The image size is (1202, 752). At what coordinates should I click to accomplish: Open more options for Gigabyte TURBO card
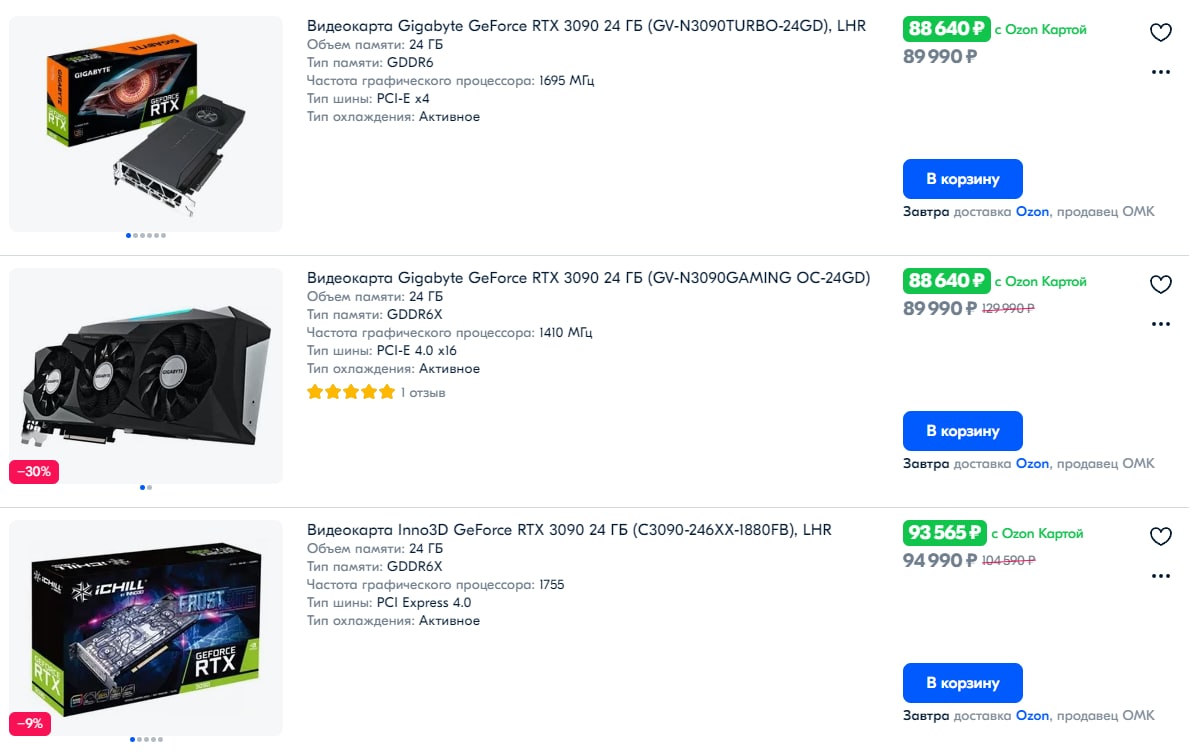[x=1160, y=72]
